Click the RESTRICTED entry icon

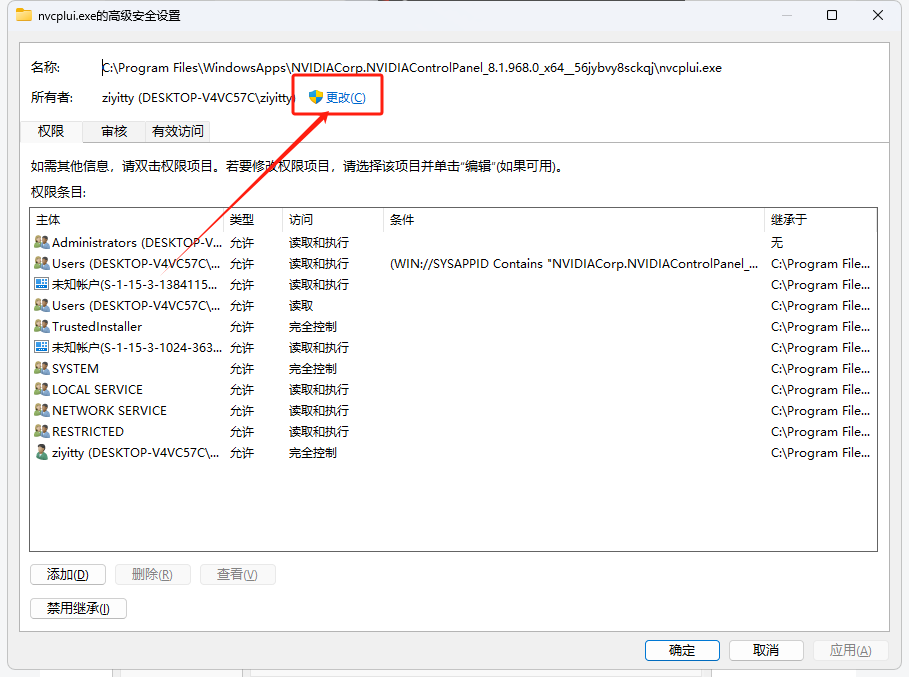click(42, 431)
